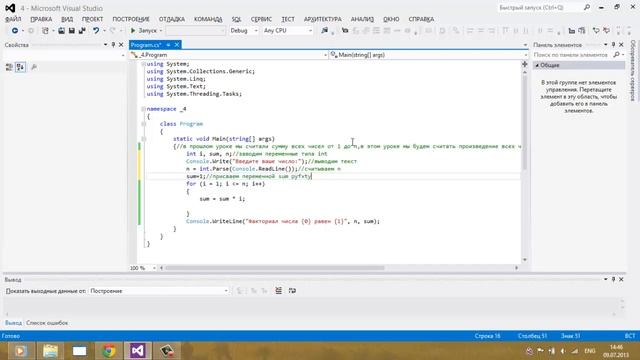Click the Open File toolbar icon
This screenshot has height=360, width=640.
(x=61, y=31)
